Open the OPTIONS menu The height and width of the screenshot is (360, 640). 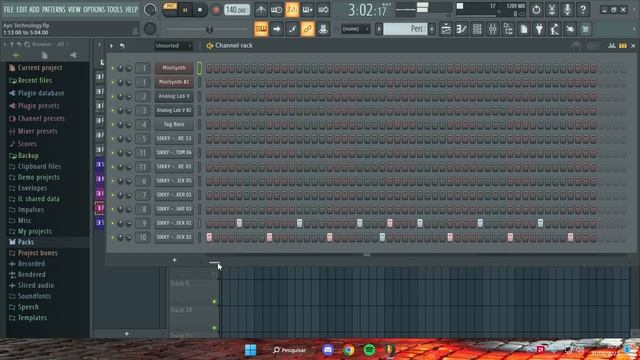click(x=94, y=9)
